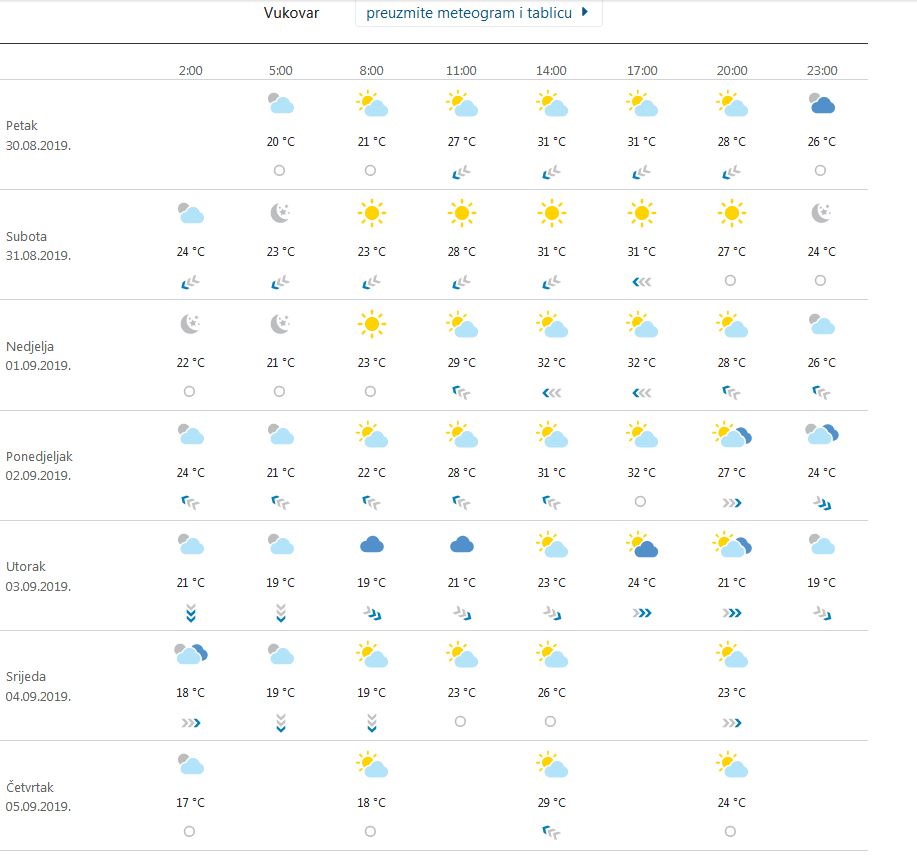Image resolution: width=917 pixels, height=856 pixels.
Task: Click Subota 17:00 wind direction arrow
Action: 641,282
